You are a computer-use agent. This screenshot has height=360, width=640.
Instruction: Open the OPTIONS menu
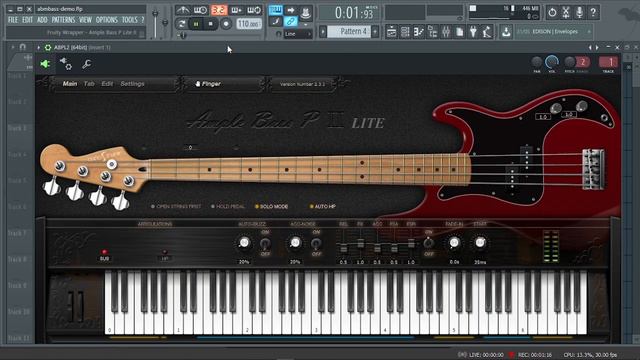107,20
